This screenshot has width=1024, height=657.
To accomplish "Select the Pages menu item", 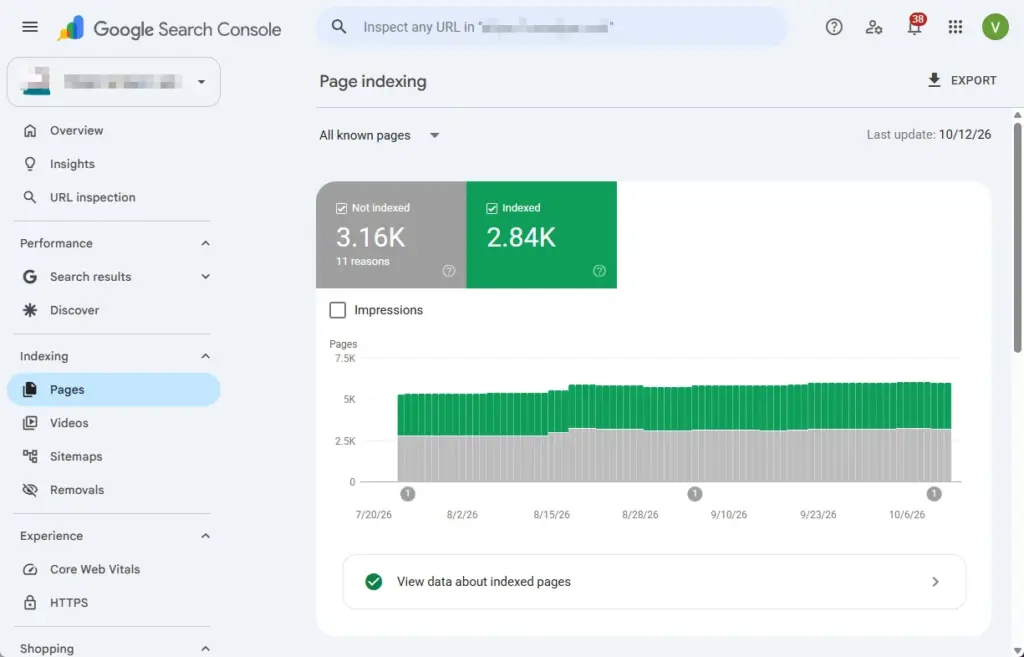I will coord(114,390).
